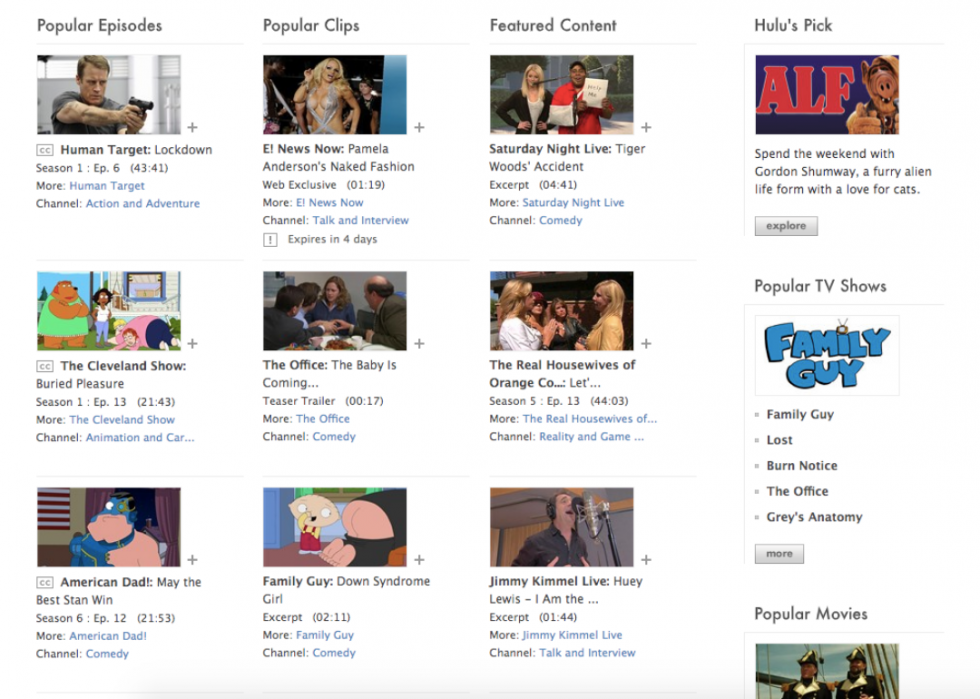Click the more button under Popular TV Shows
Viewport: 980px width, 699px height.
click(779, 553)
